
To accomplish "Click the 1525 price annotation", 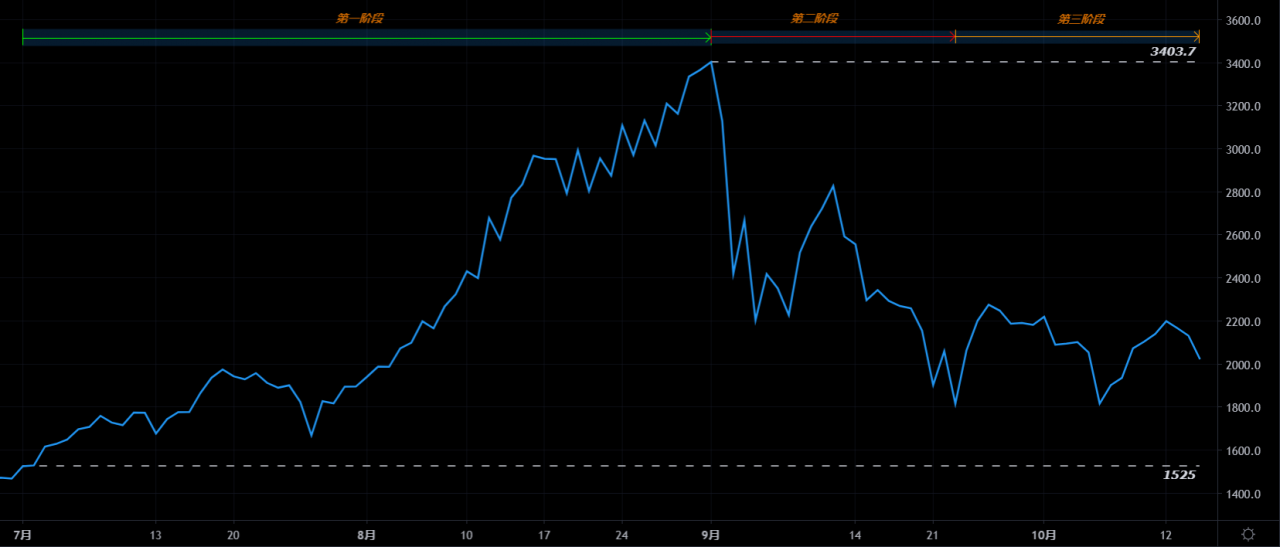I will click(x=1179, y=475).
